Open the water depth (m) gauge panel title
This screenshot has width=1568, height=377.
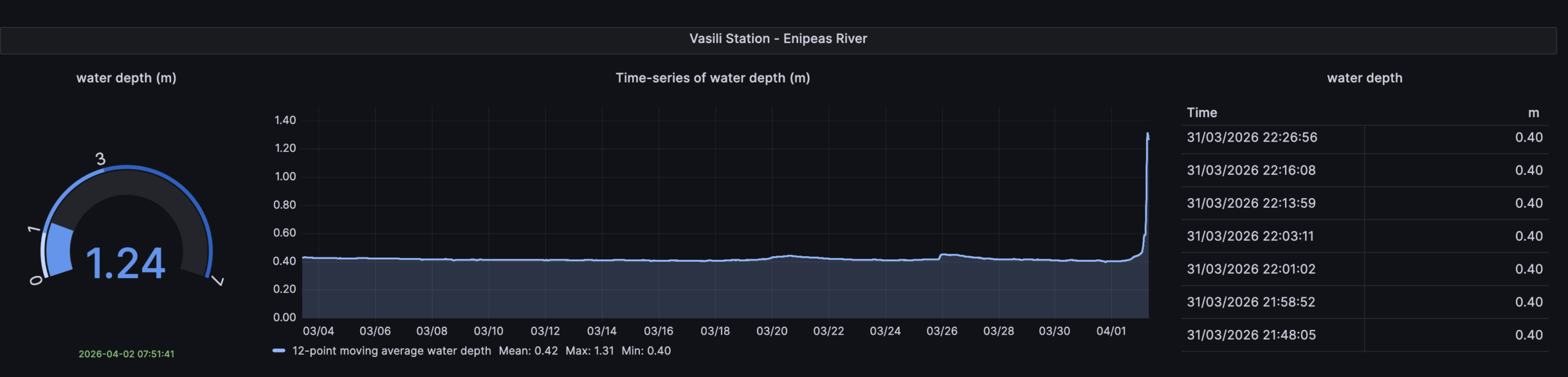(126, 78)
